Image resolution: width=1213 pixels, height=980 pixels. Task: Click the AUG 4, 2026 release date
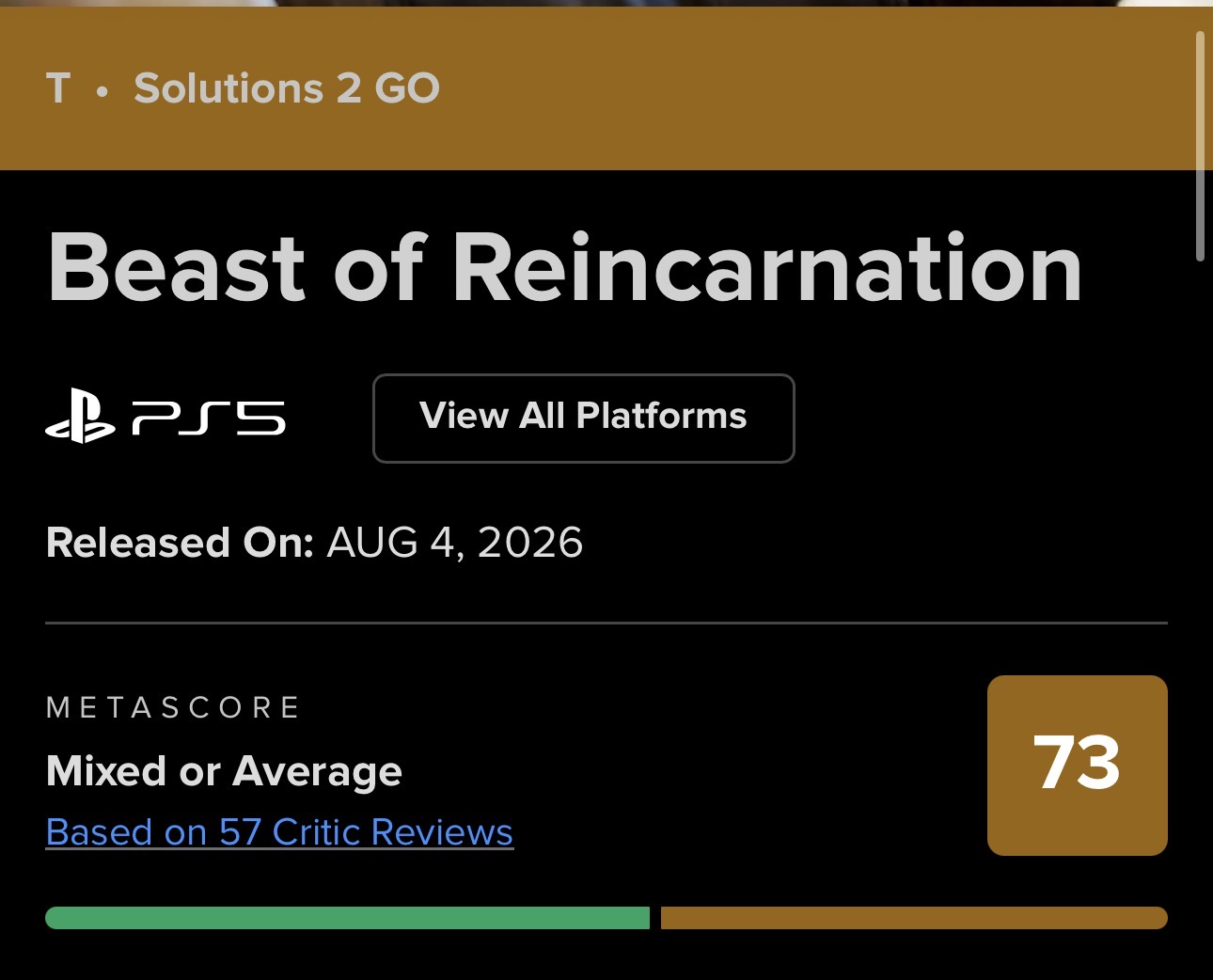(x=455, y=543)
